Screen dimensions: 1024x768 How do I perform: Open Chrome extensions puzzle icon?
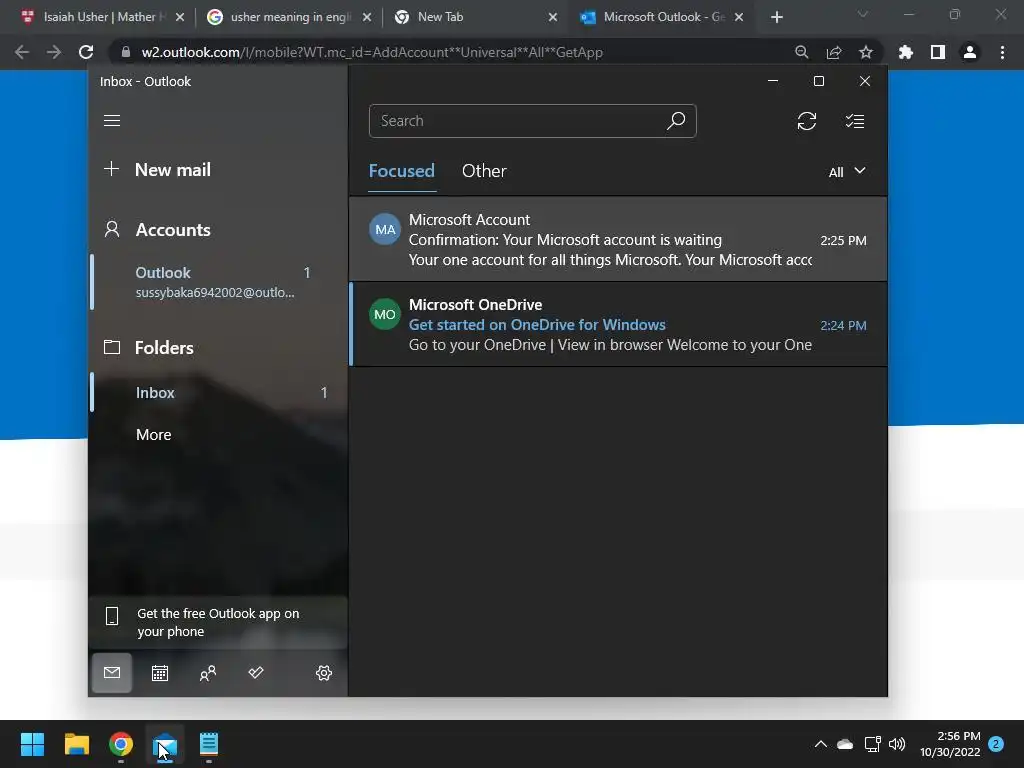(x=906, y=52)
